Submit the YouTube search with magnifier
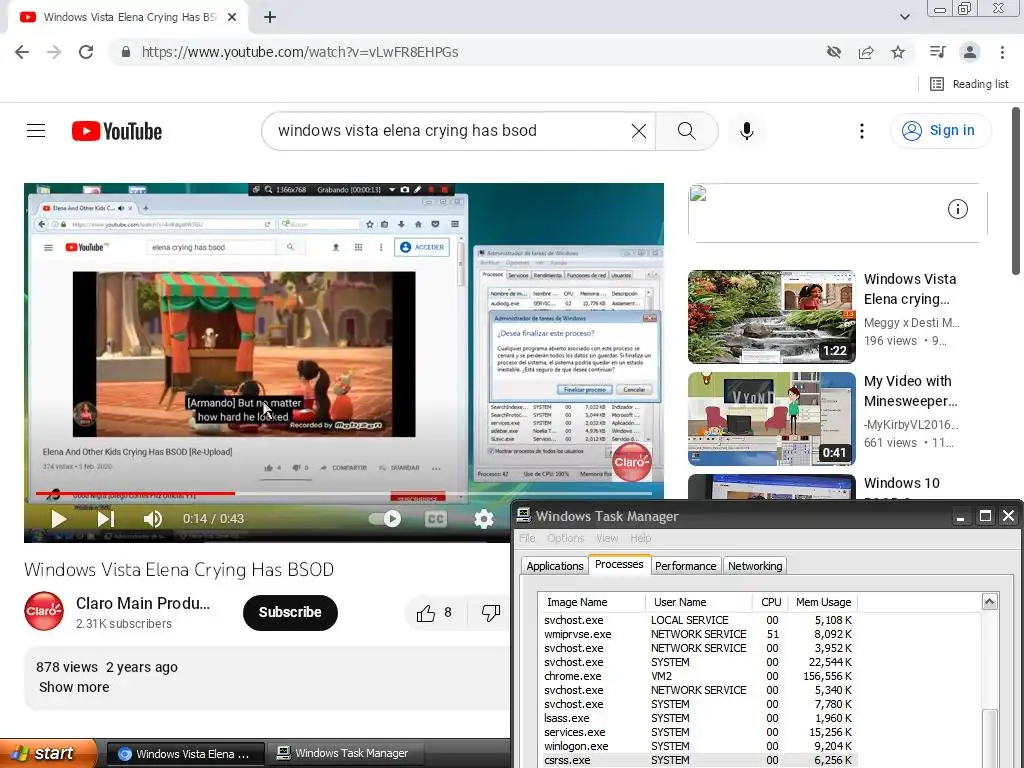The image size is (1024, 768). click(686, 131)
